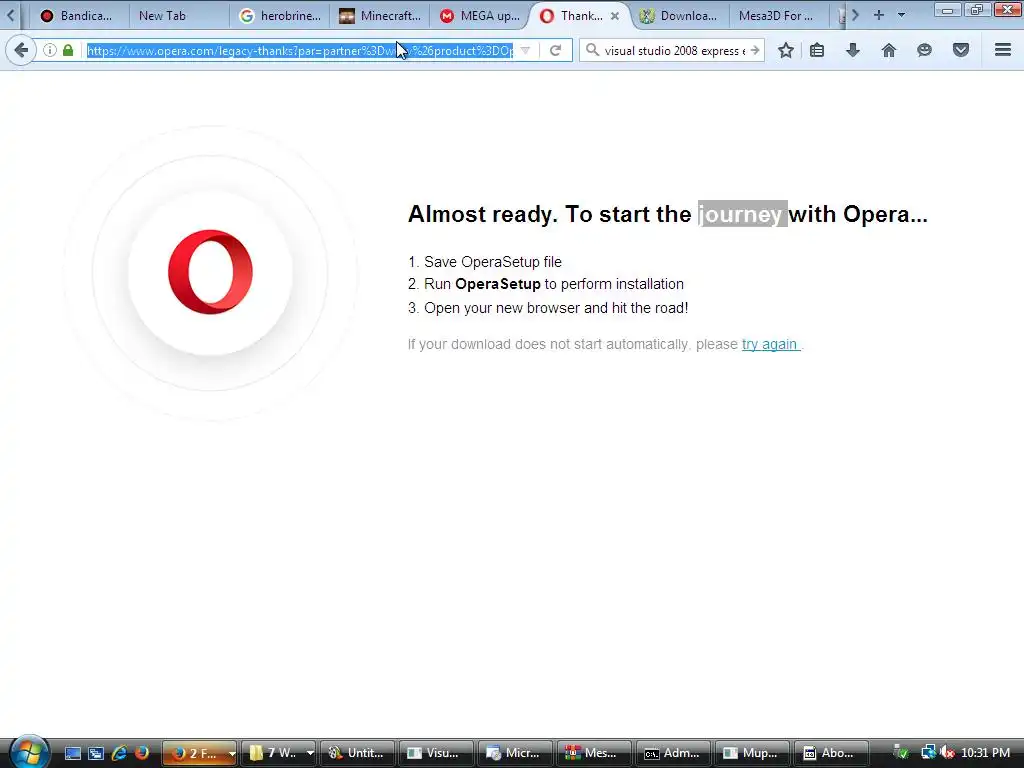Close the Thank... Opera tab
Screen dimensions: 1024x768
(615, 16)
